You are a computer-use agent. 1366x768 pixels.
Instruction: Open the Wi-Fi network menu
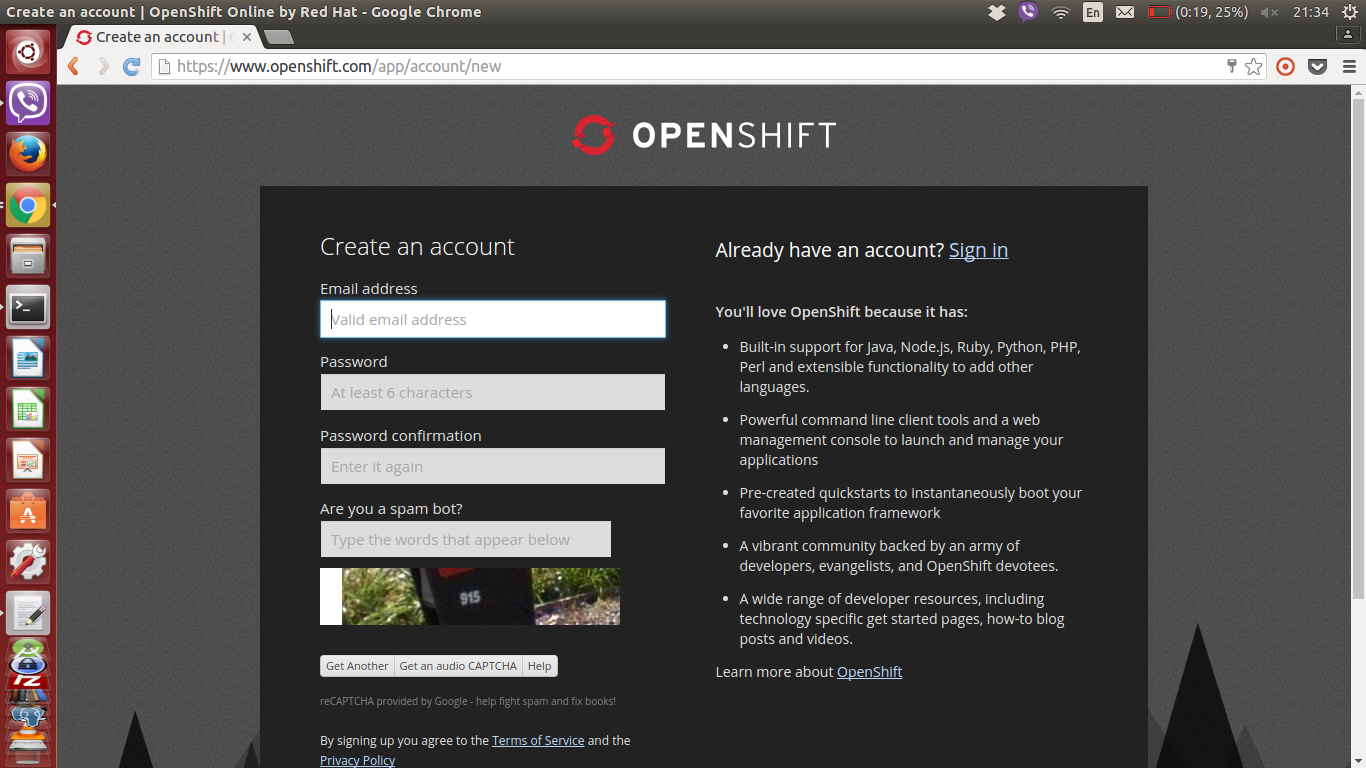click(1060, 12)
